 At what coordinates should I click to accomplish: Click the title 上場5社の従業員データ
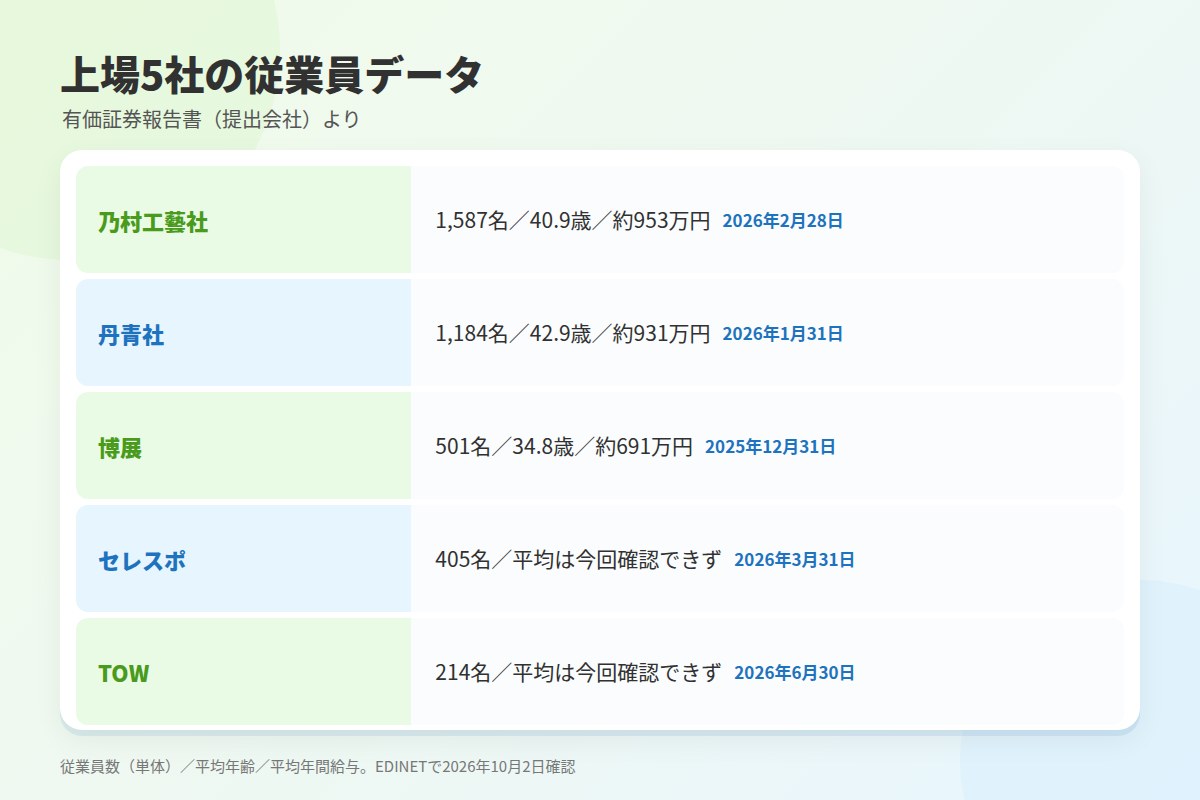(x=271, y=75)
